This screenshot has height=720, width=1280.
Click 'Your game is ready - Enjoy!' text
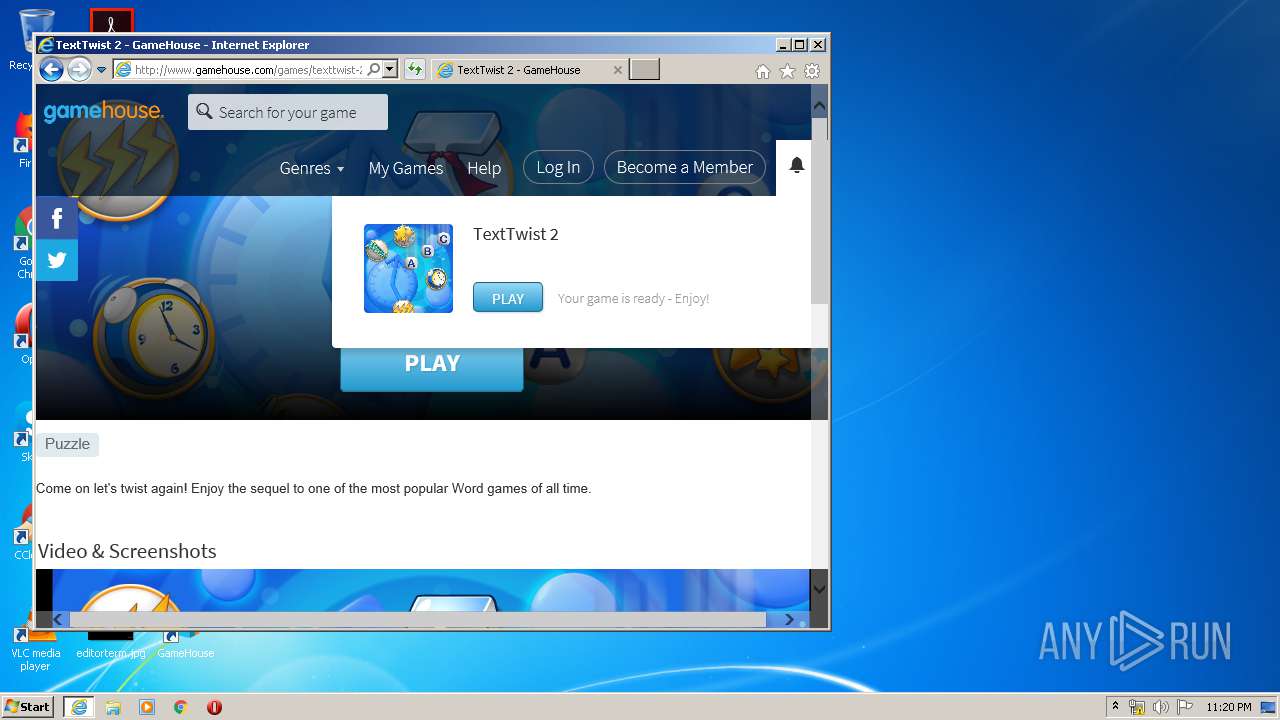click(x=633, y=298)
